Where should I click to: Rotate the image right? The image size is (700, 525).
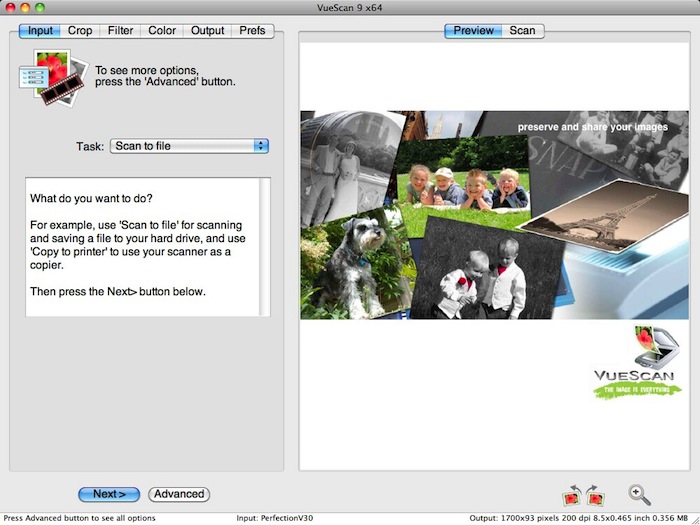pyautogui.click(x=595, y=494)
